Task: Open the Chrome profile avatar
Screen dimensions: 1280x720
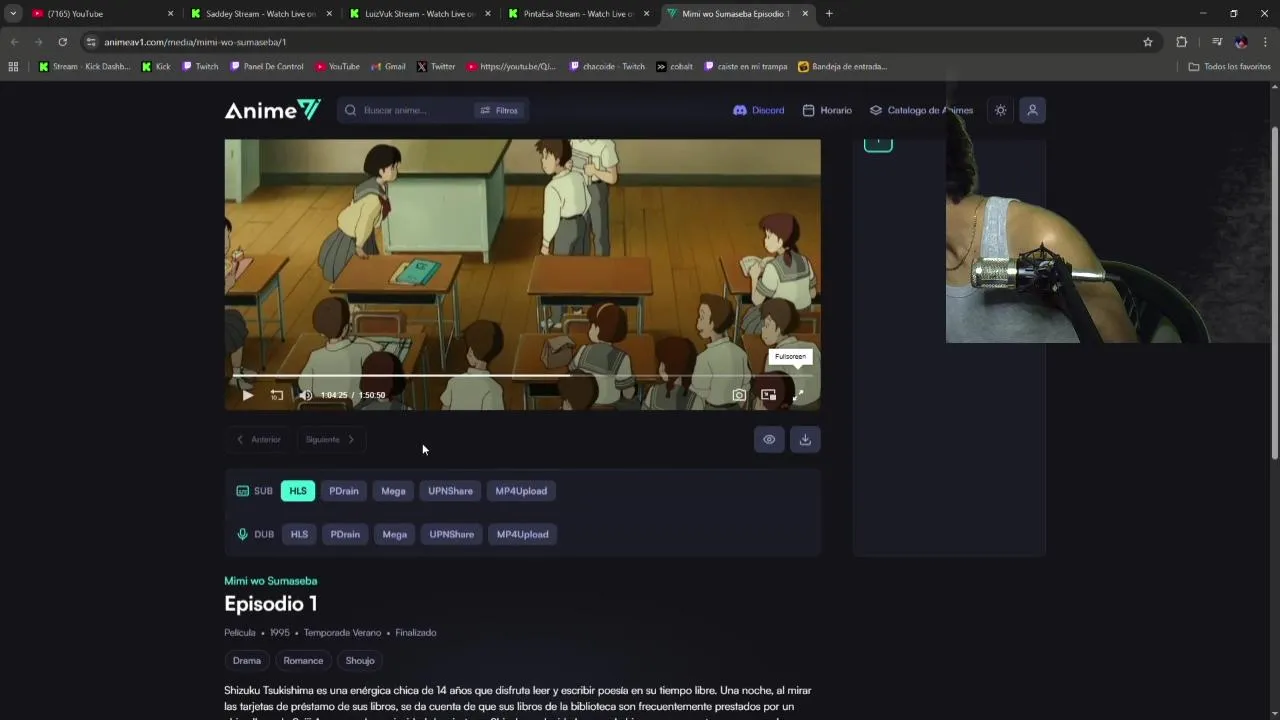Action: 1241,42
